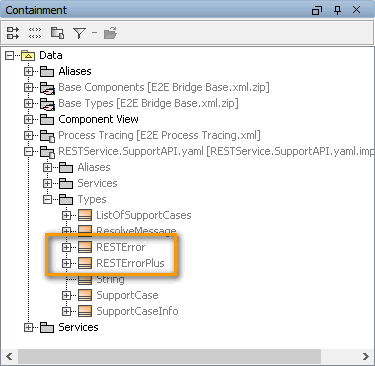Expand the bottom Services folder
This screenshot has width=375, height=366.
click(x=29, y=327)
